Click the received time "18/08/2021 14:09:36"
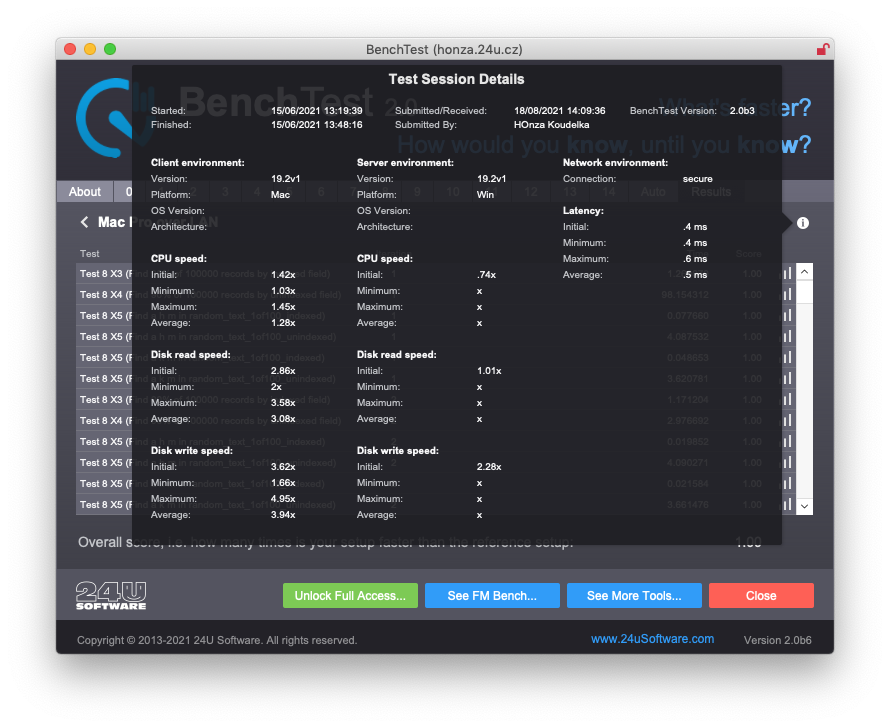Viewport: 890px width, 728px height. coord(560,111)
